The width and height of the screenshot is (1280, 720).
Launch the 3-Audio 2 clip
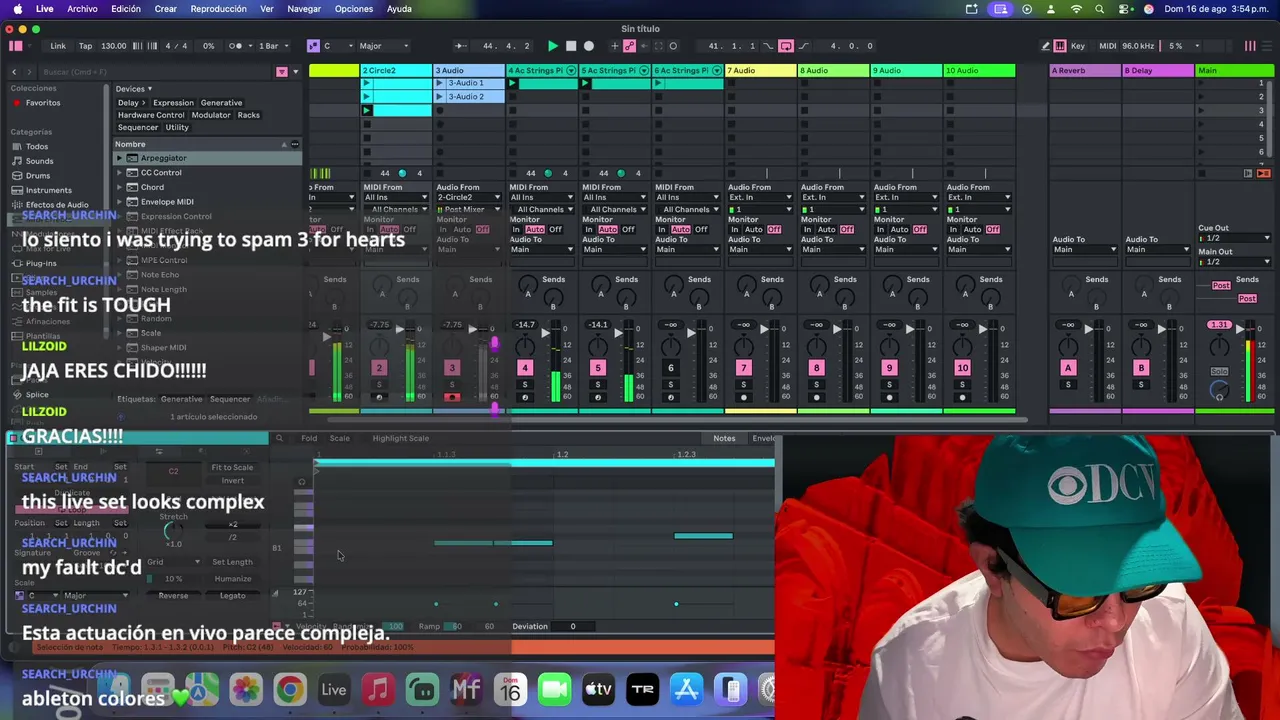tap(439, 97)
